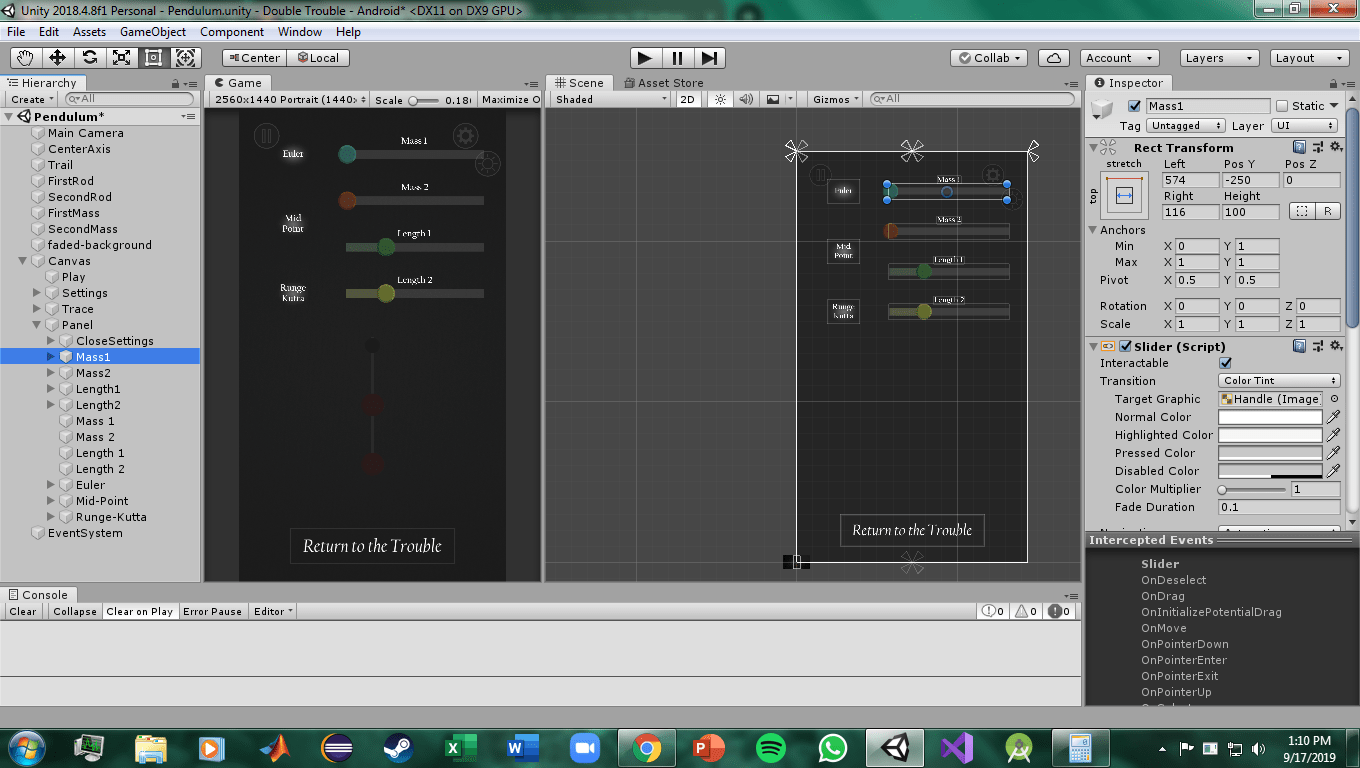The height and width of the screenshot is (768, 1360).
Task: Toggle the Local handle rotation button
Action: coord(318,58)
